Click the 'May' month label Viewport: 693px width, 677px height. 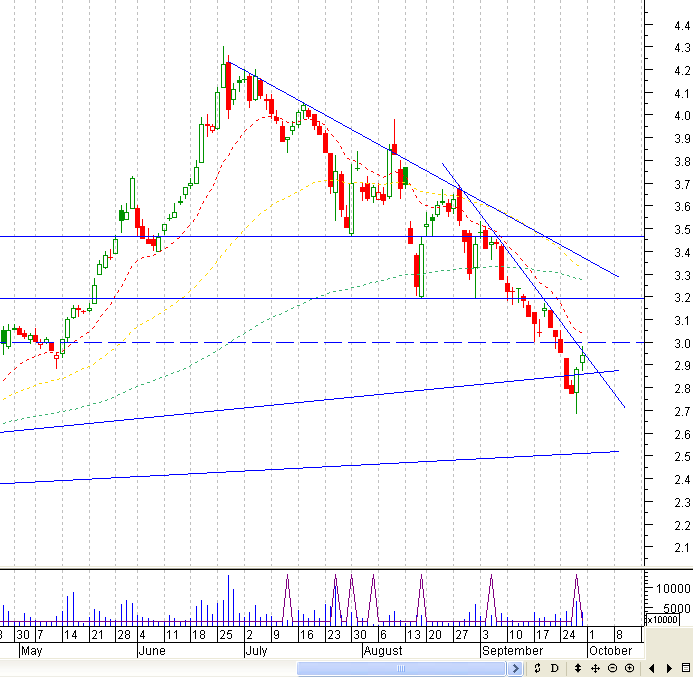[31, 650]
